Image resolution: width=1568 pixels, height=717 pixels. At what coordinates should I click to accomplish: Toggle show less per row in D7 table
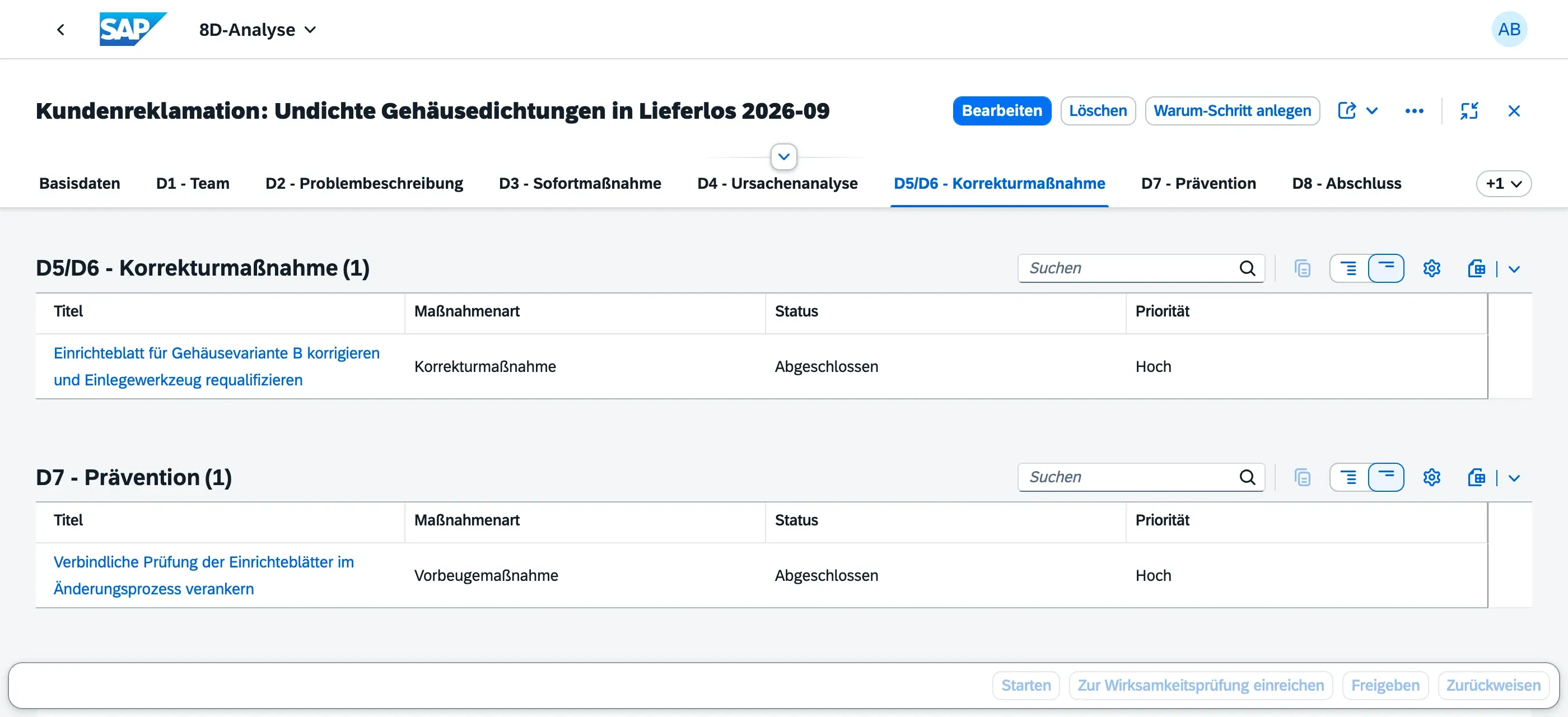coord(1385,477)
